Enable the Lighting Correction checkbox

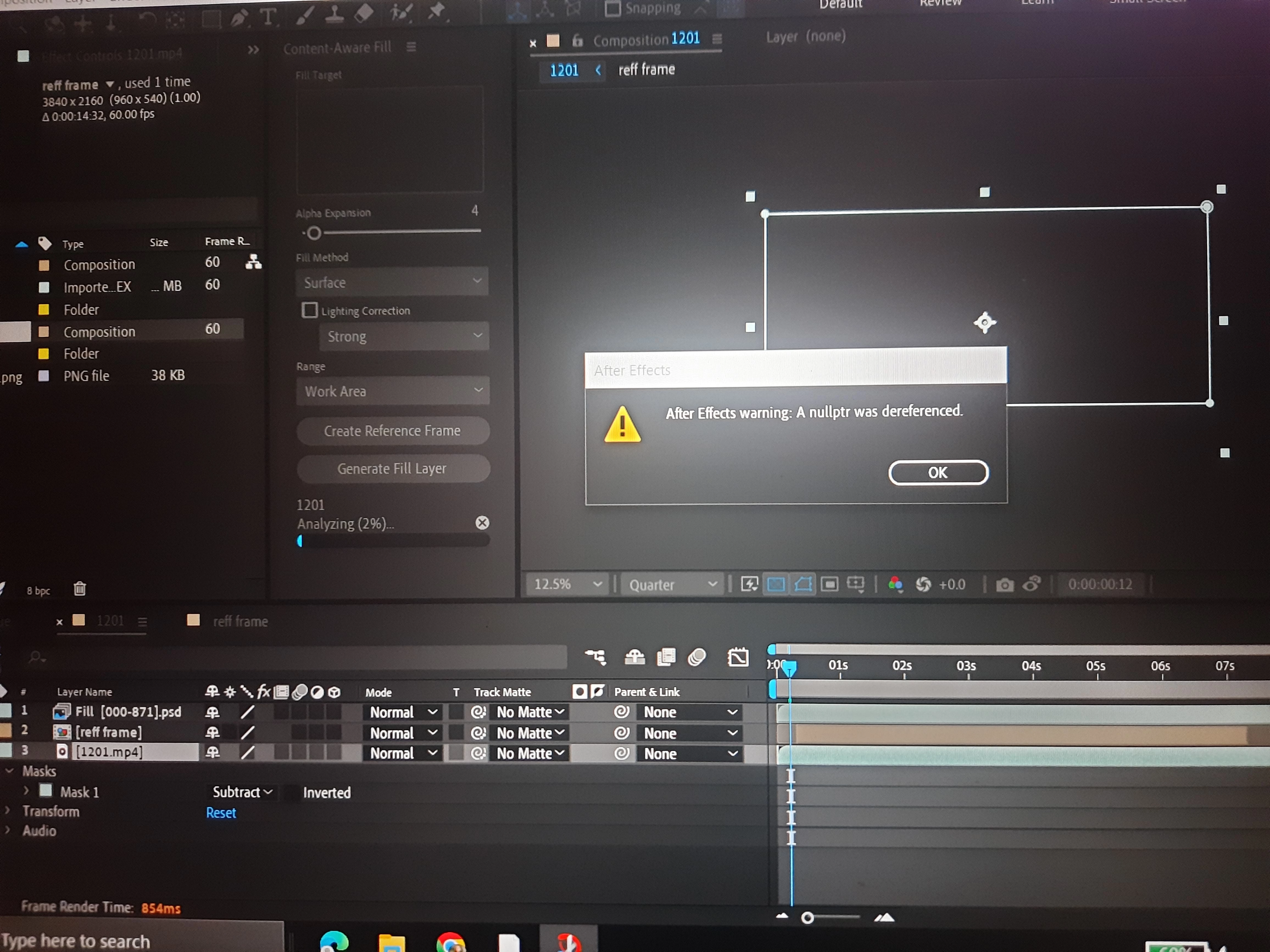pos(310,310)
